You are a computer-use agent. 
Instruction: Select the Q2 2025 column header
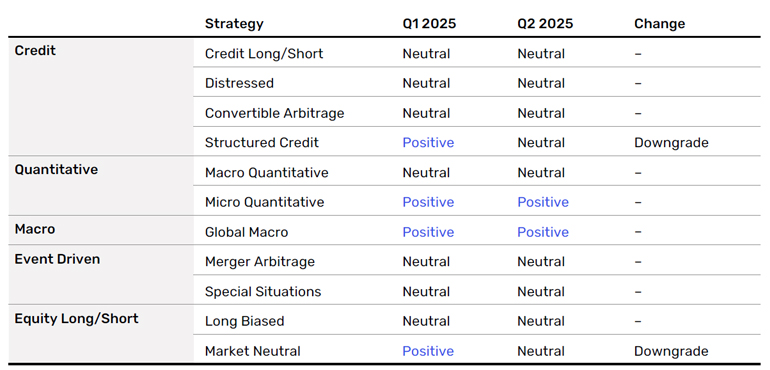[x=545, y=24]
